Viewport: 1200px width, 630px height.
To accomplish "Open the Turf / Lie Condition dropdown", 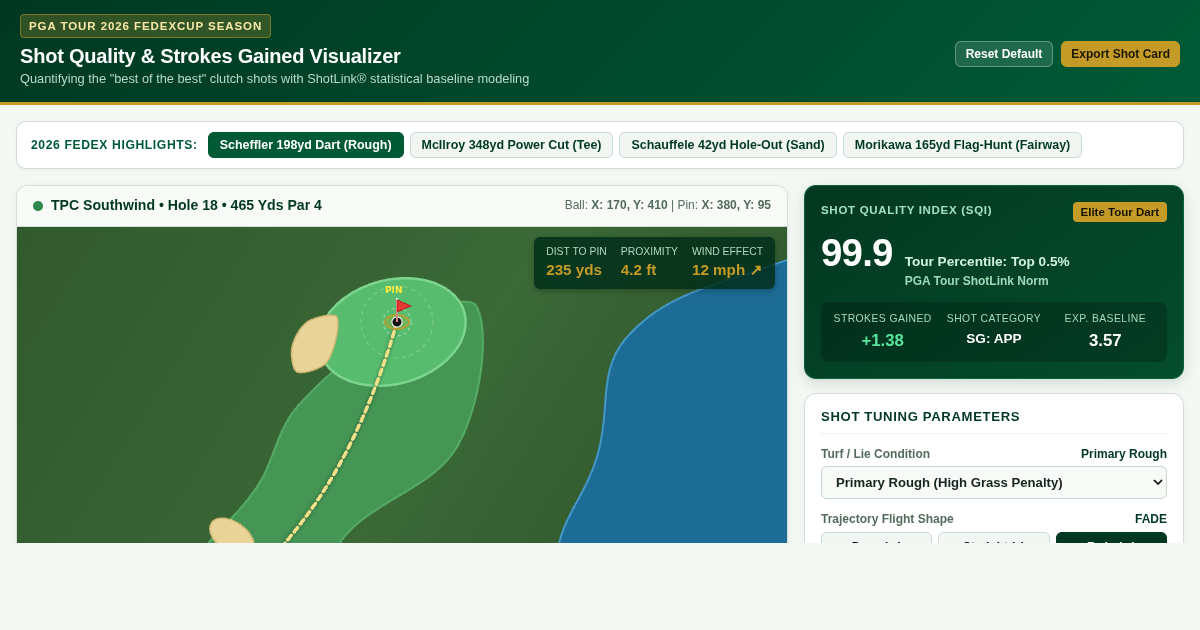I will point(994,482).
